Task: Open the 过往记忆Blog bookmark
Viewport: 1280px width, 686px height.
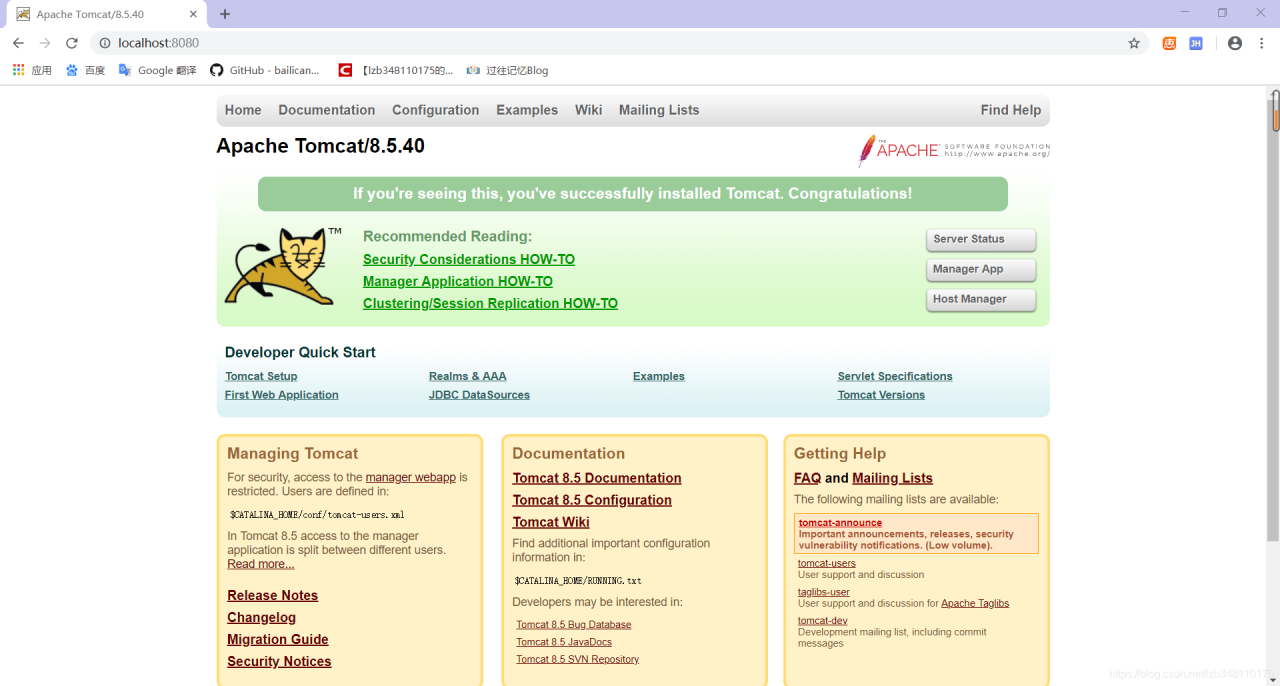Action: tap(507, 70)
